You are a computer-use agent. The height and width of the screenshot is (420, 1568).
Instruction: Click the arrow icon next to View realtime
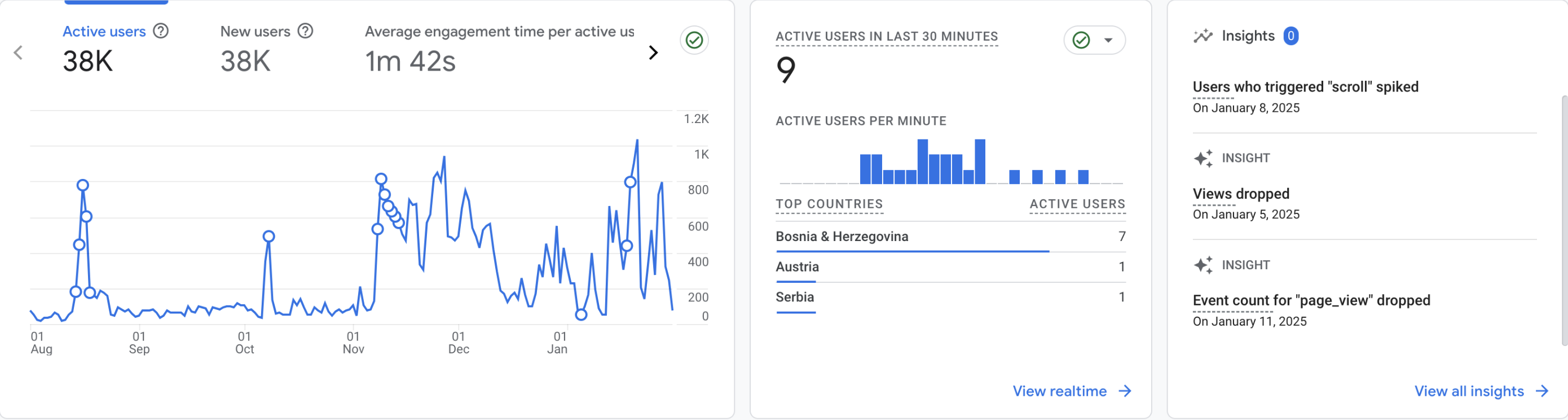pos(1125,391)
